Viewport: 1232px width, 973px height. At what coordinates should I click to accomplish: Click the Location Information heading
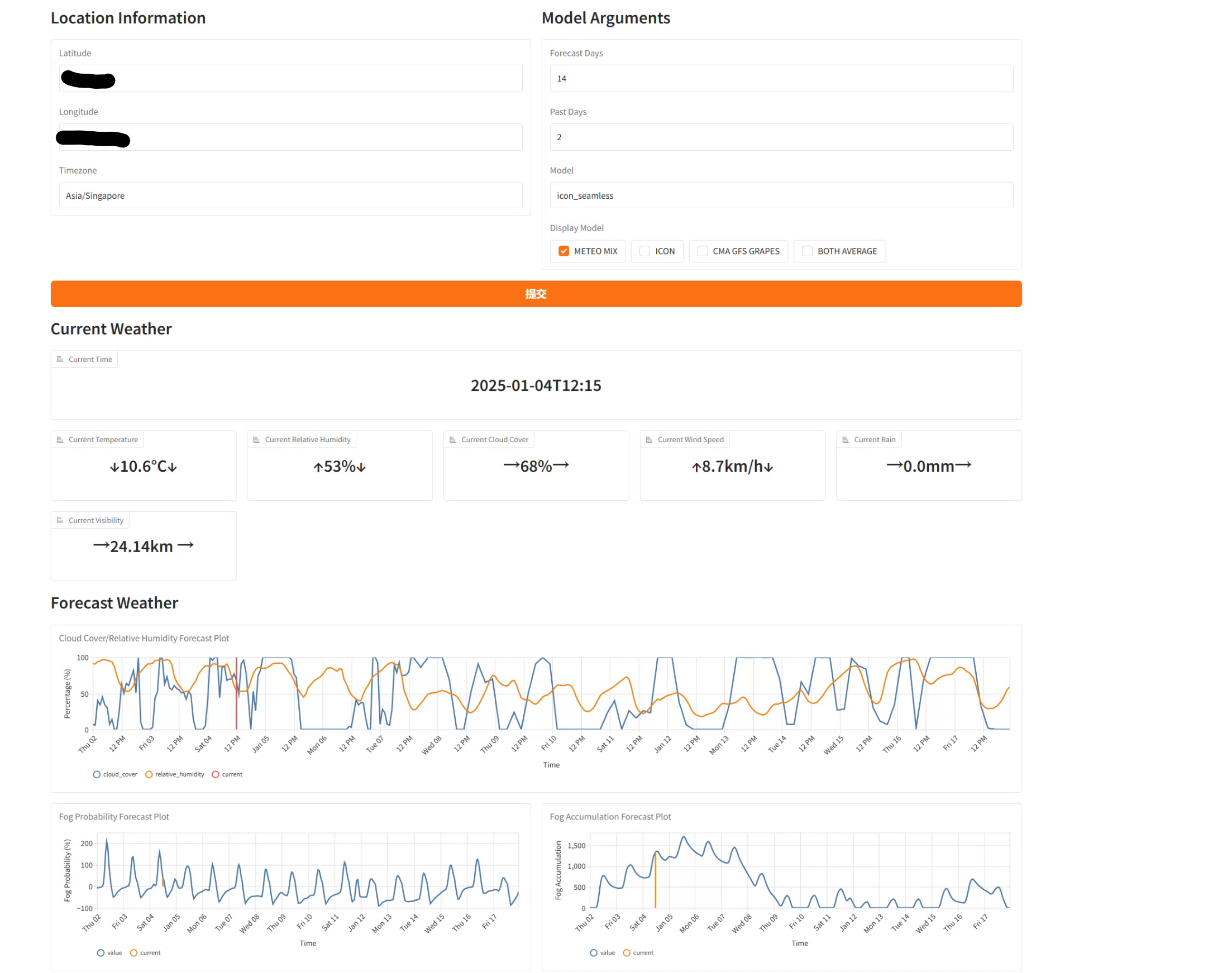point(128,18)
